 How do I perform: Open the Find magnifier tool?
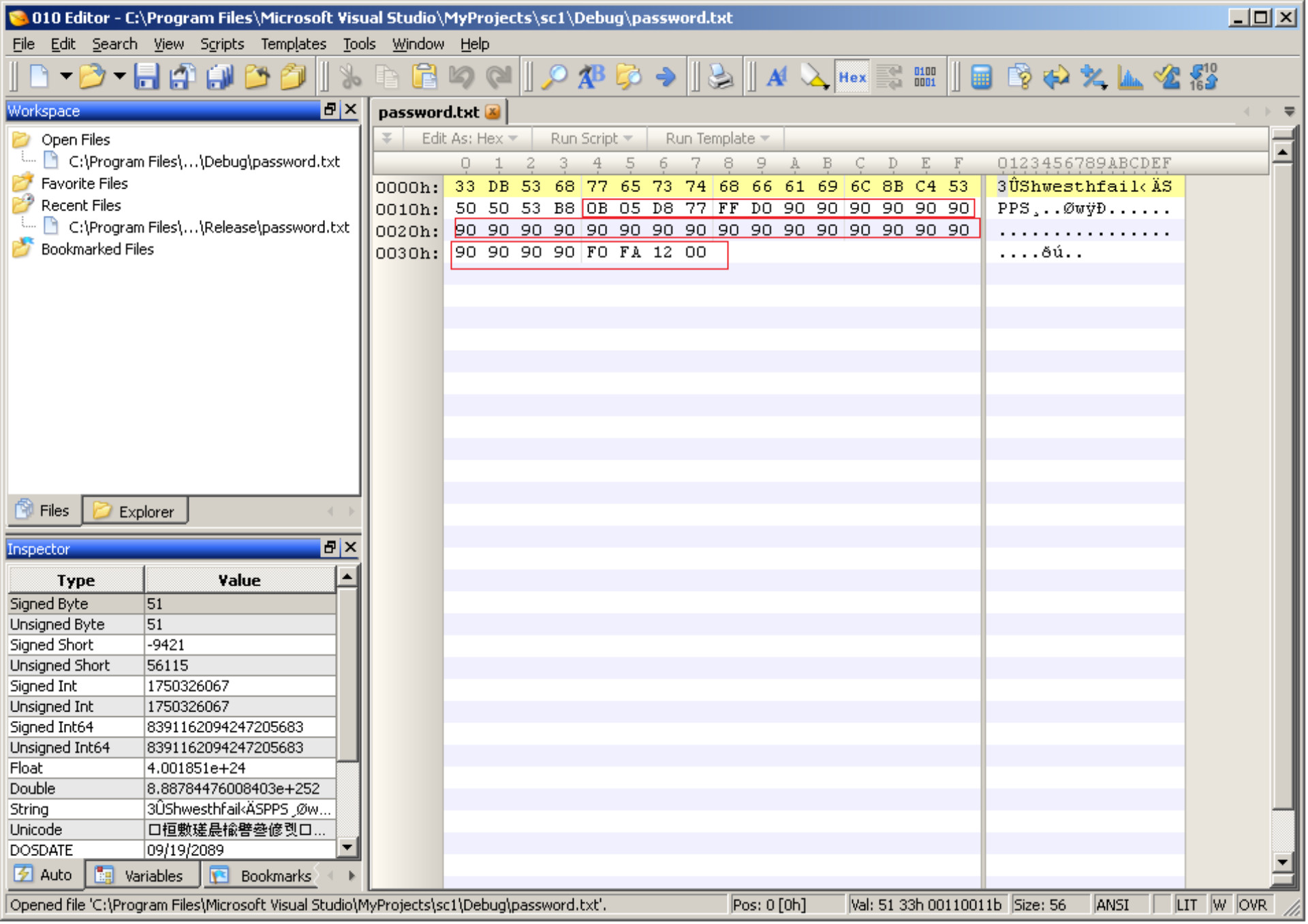tap(555, 77)
